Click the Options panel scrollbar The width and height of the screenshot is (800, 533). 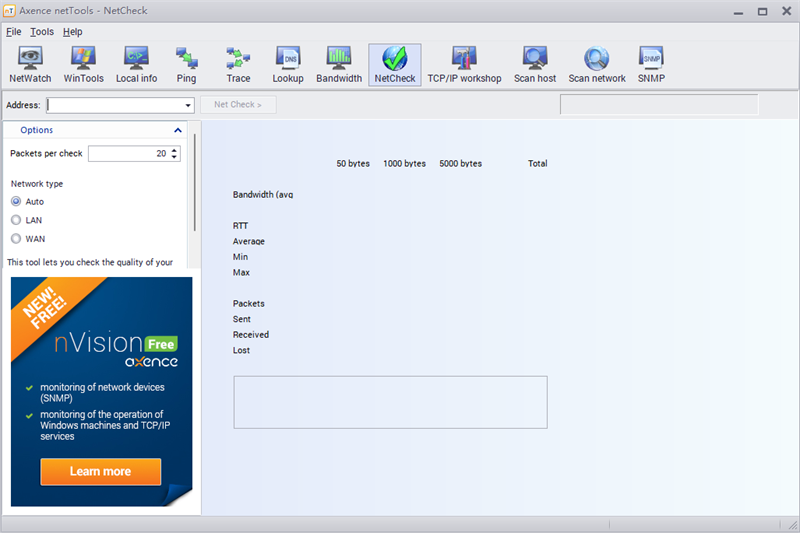194,183
